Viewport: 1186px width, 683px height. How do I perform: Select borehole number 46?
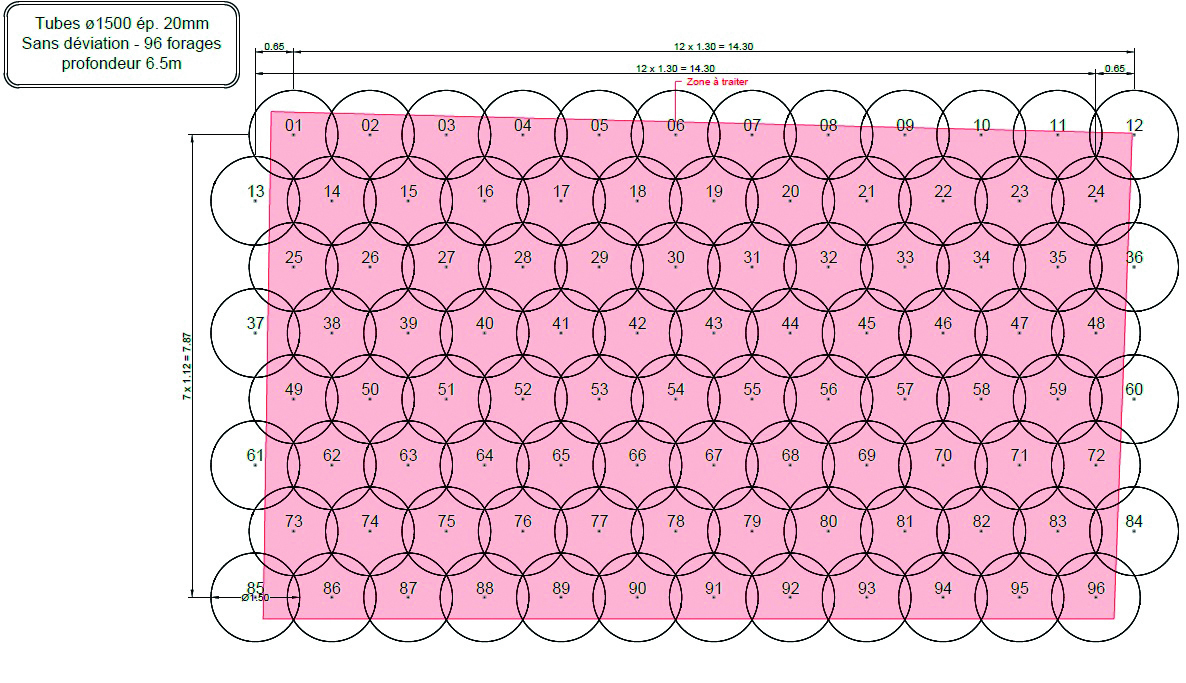[943, 323]
